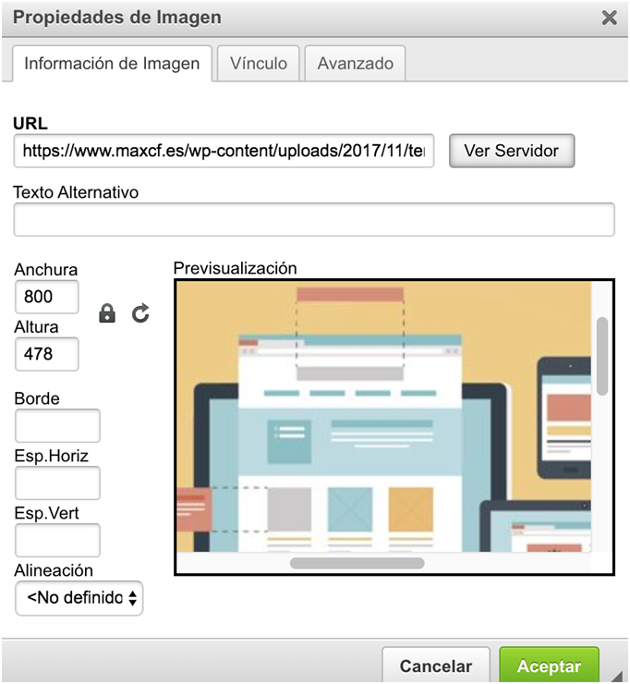
Task: Click the horizontal scrollbar under the preview
Action: pyautogui.click(x=357, y=563)
